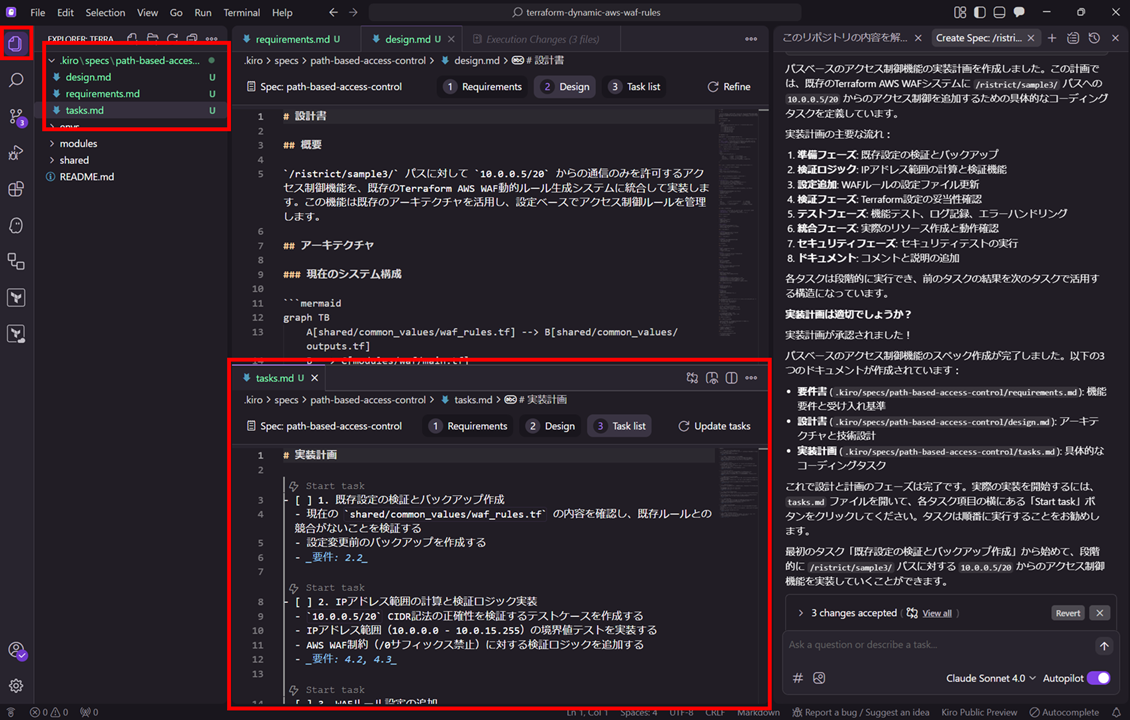The image size is (1130, 720).
Task: Open README.md in Explorer tree
Action: point(86,177)
